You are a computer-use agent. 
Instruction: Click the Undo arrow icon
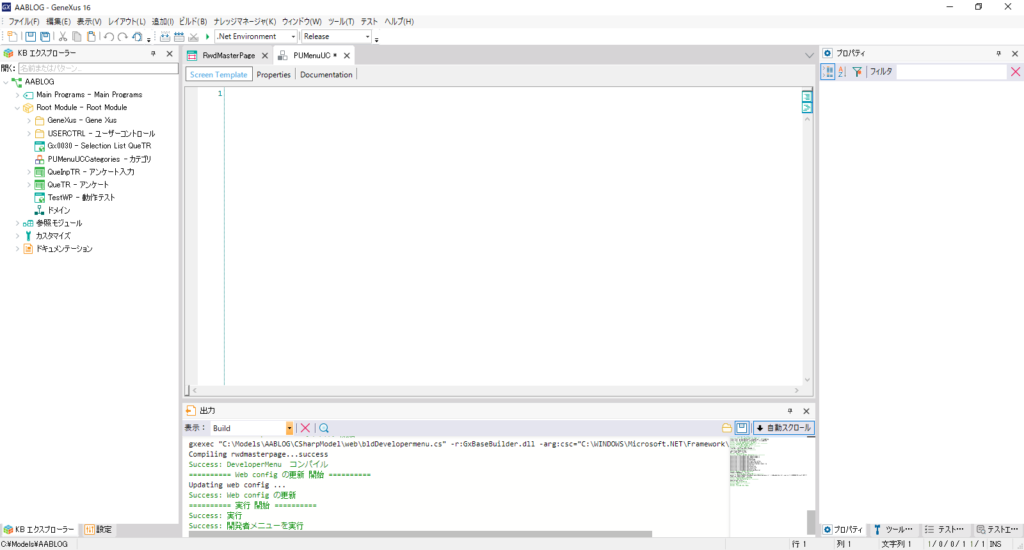[x=109, y=37]
